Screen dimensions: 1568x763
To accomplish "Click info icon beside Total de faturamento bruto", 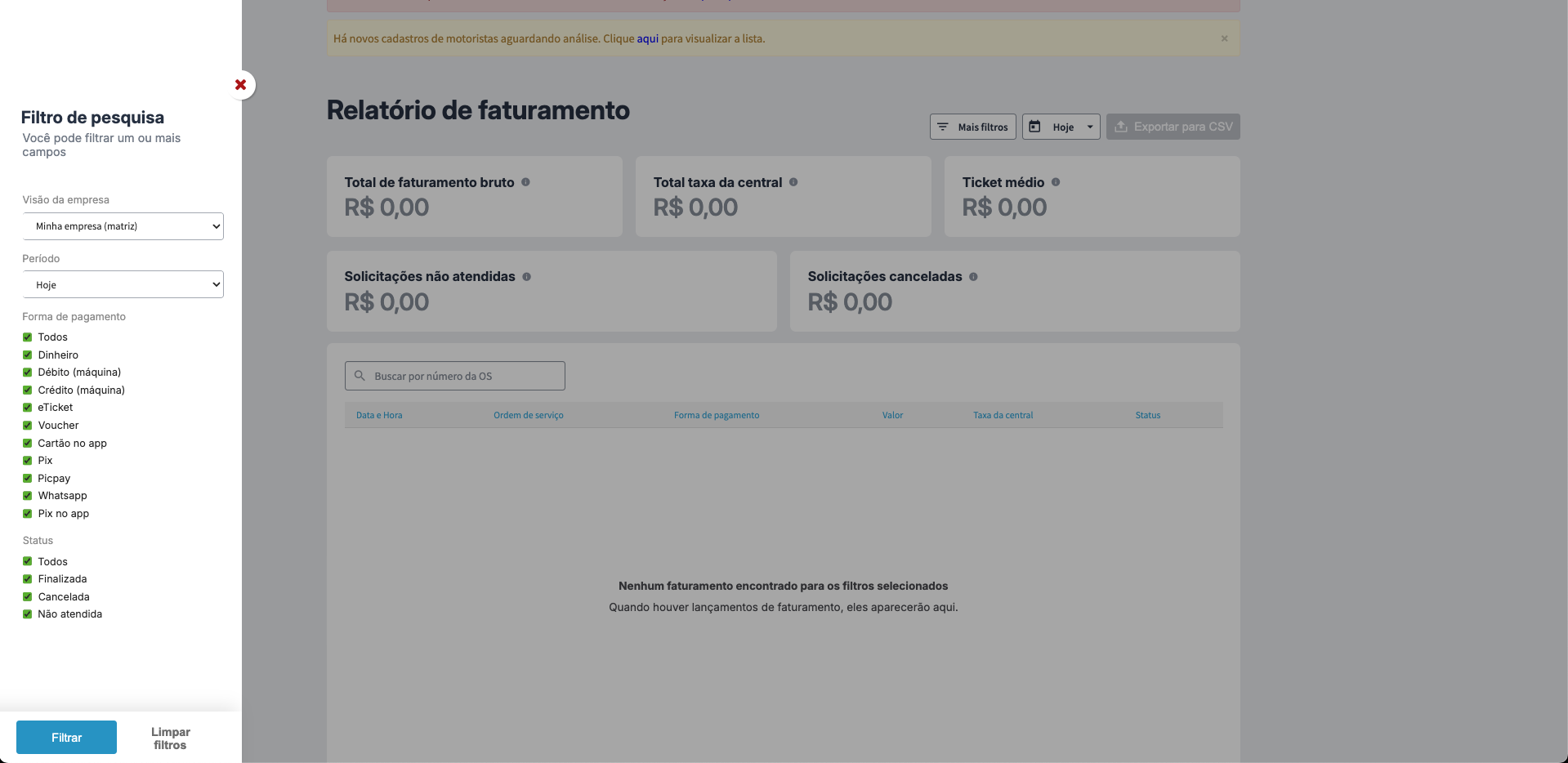I will tap(525, 182).
